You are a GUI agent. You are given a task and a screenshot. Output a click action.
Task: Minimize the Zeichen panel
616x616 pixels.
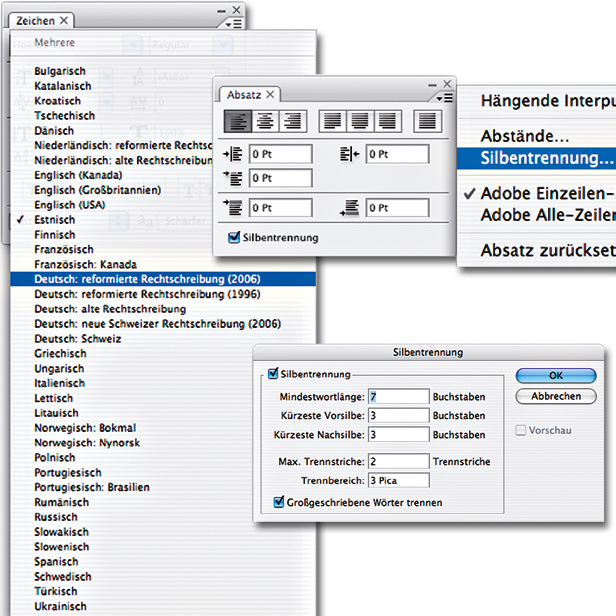click(x=222, y=11)
